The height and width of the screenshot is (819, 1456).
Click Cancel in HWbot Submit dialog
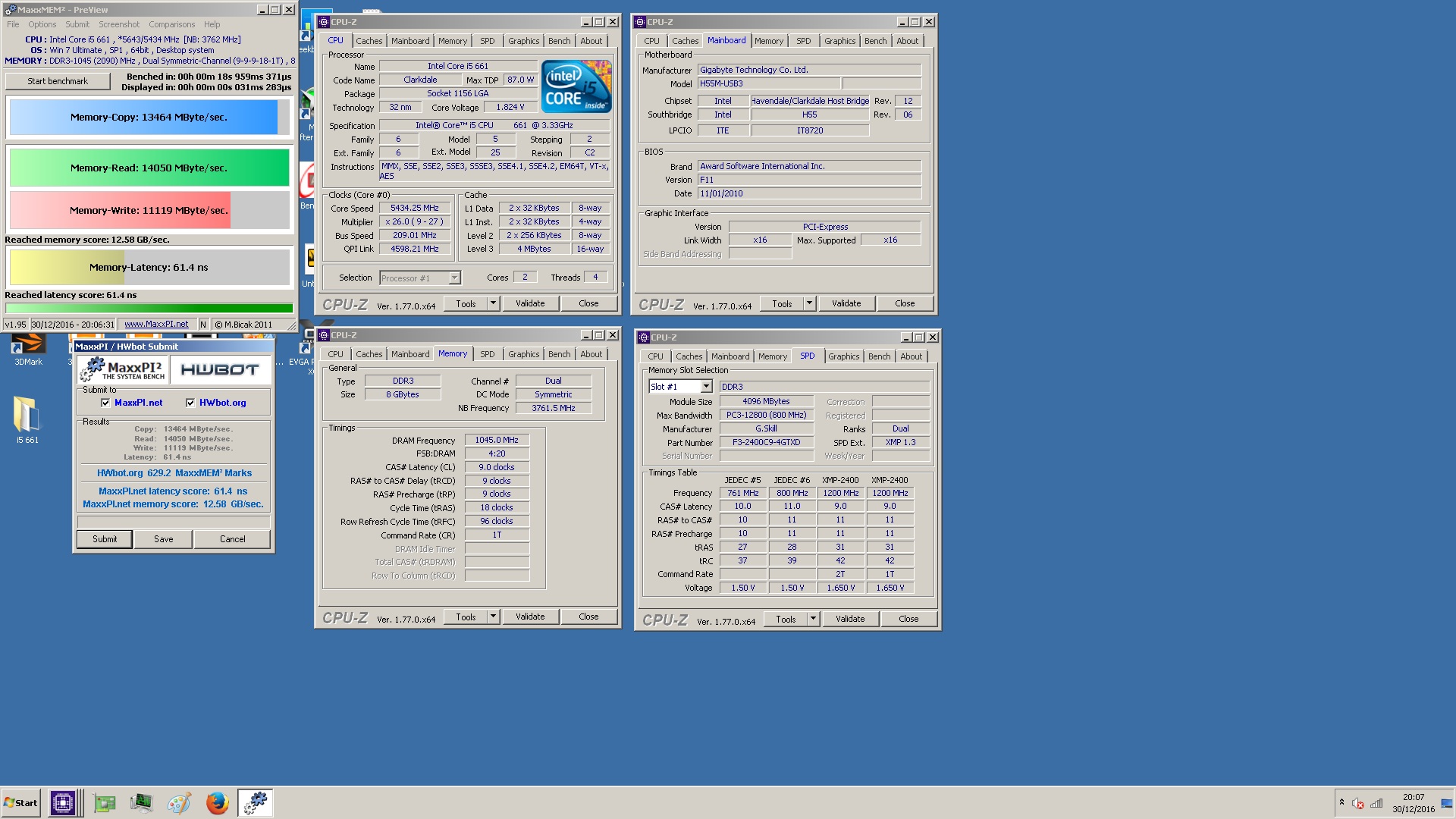(x=232, y=539)
